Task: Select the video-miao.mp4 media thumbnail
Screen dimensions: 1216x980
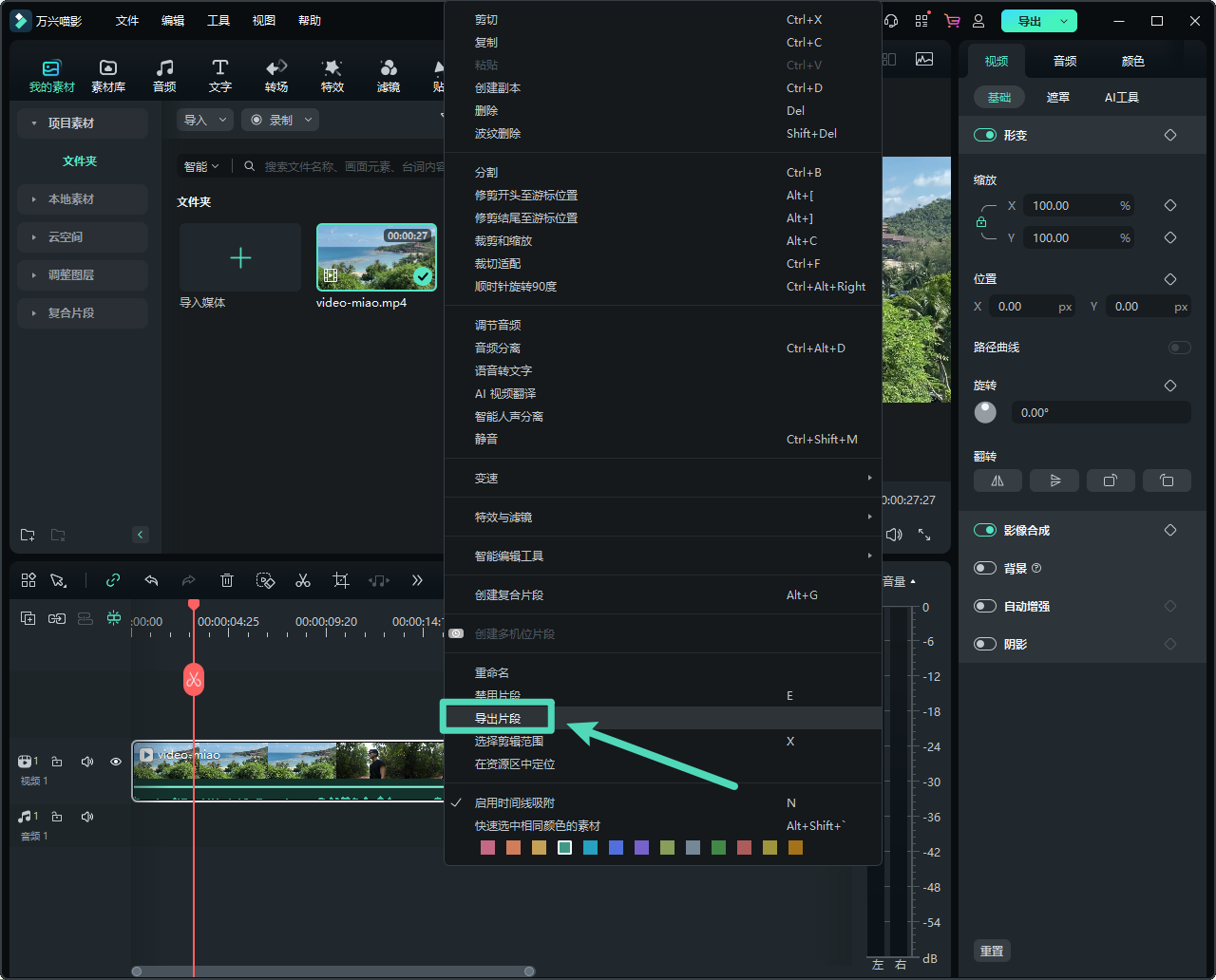Action: pos(376,257)
